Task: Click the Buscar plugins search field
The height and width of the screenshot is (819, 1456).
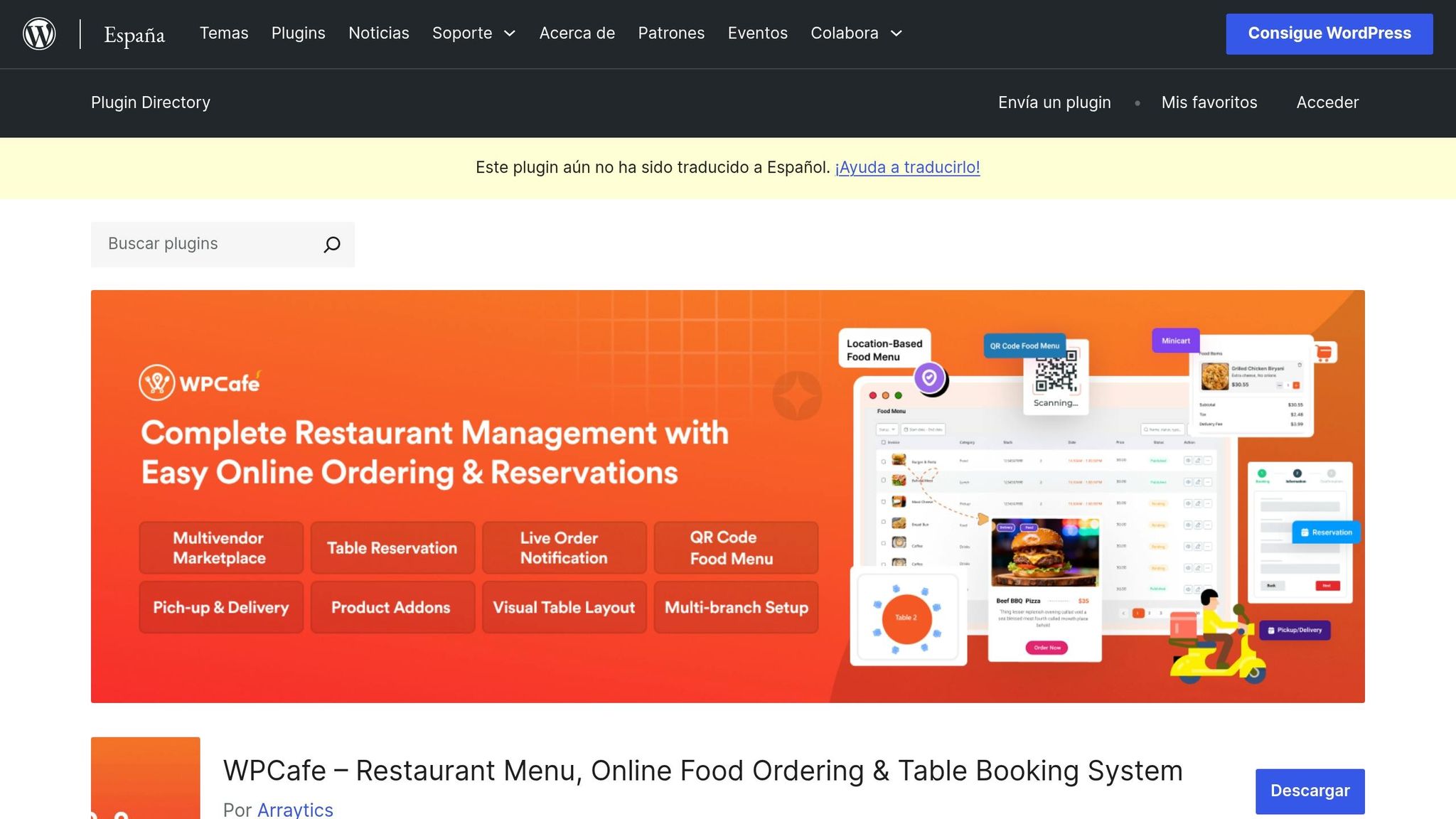Action: pyautogui.click(x=206, y=245)
